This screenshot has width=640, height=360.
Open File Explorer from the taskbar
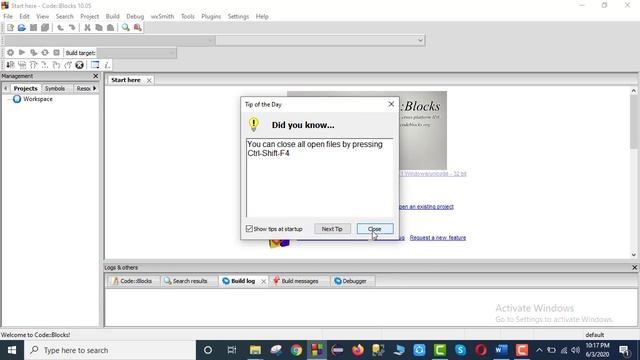pyautogui.click(x=256, y=350)
